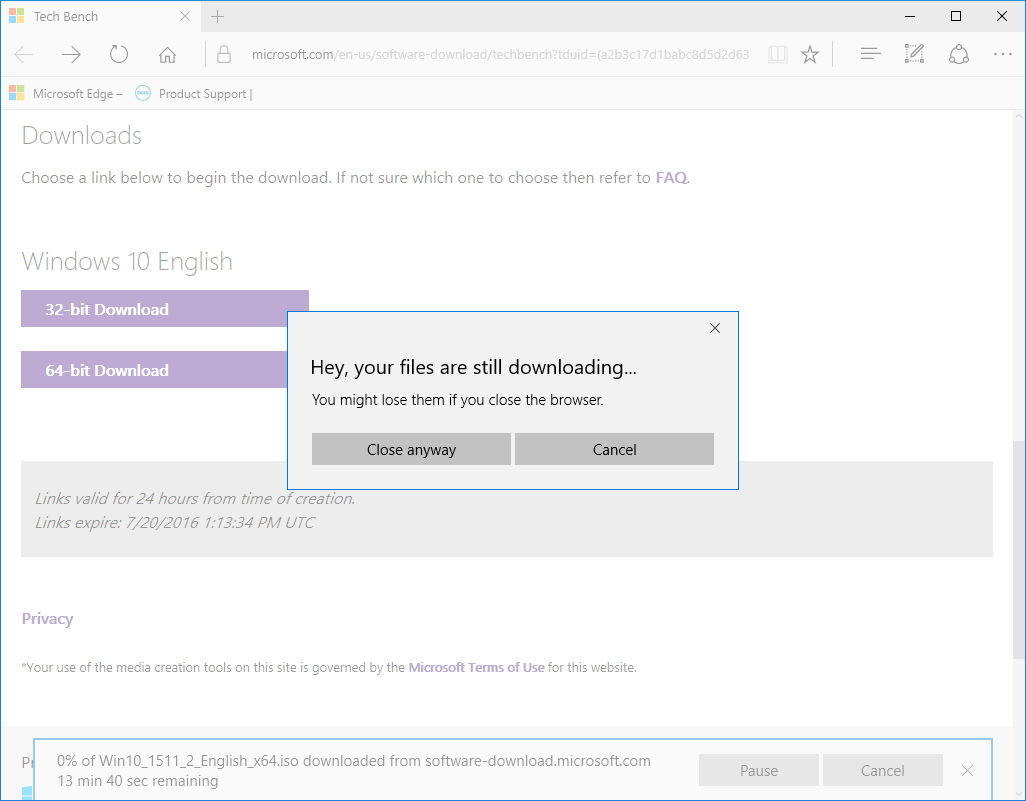The height and width of the screenshot is (801, 1026).
Task: Dismiss the dialog with its X
Action: pyautogui.click(x=715, y=328)
